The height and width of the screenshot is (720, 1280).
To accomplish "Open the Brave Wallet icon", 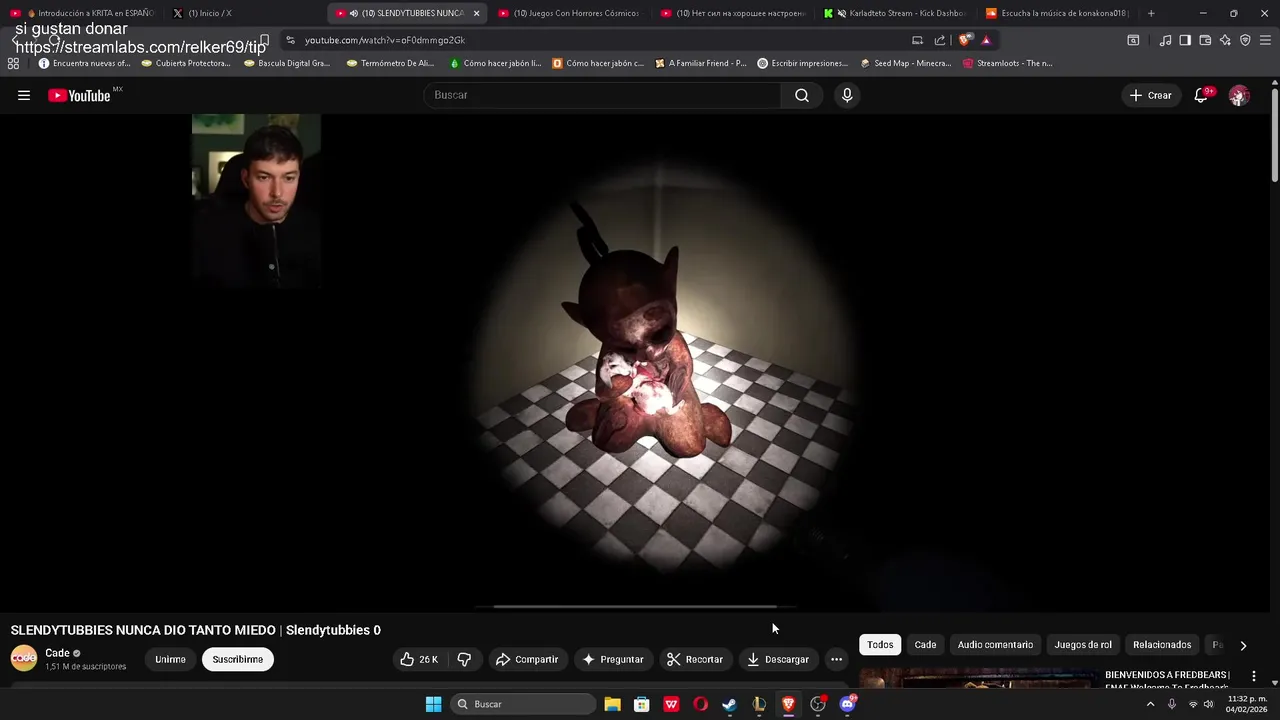I will [x=1205, y=40].
